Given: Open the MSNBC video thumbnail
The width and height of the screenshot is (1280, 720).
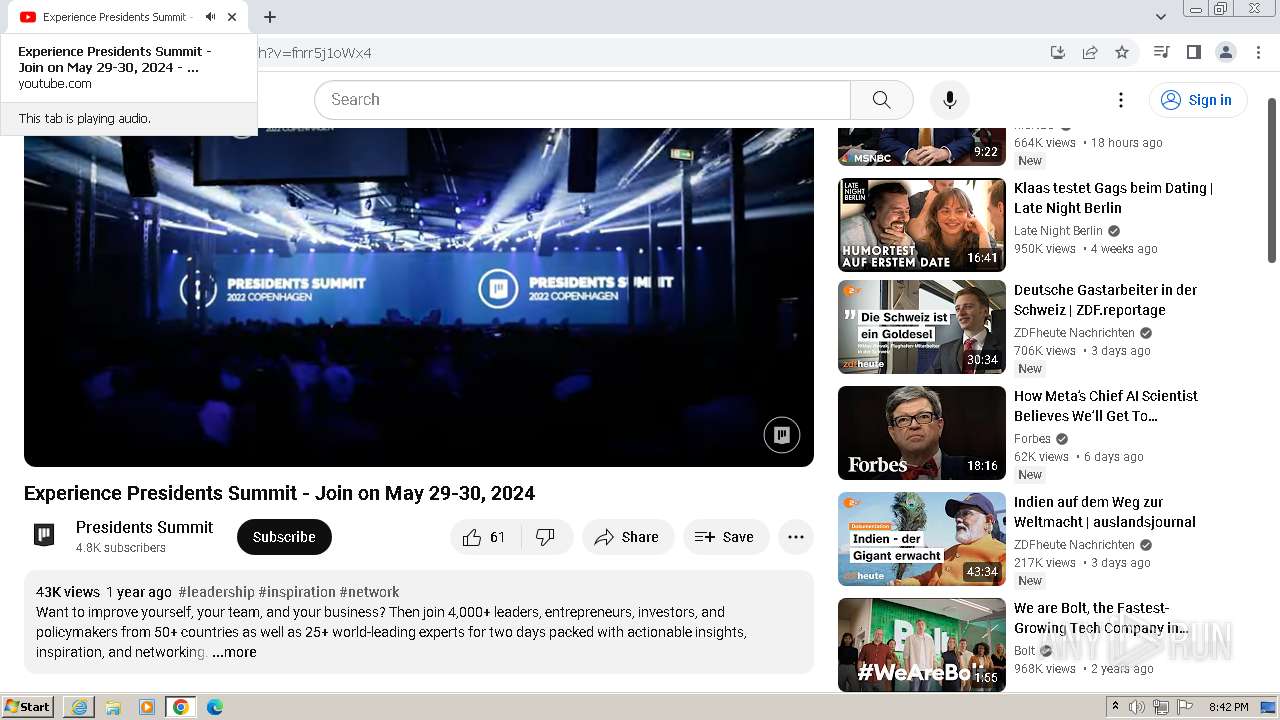Looking at the screenshot, I should click(x=922, y=146).
